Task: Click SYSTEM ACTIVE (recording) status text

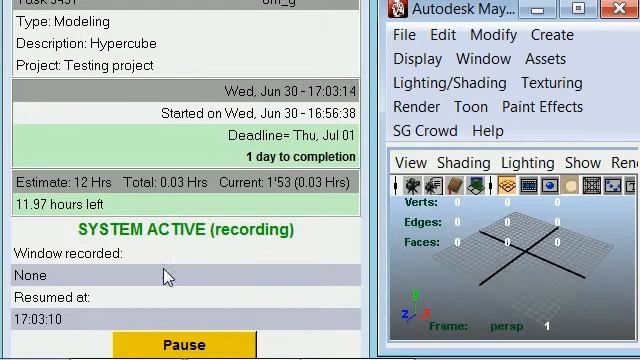Action: tap(186, 230)
